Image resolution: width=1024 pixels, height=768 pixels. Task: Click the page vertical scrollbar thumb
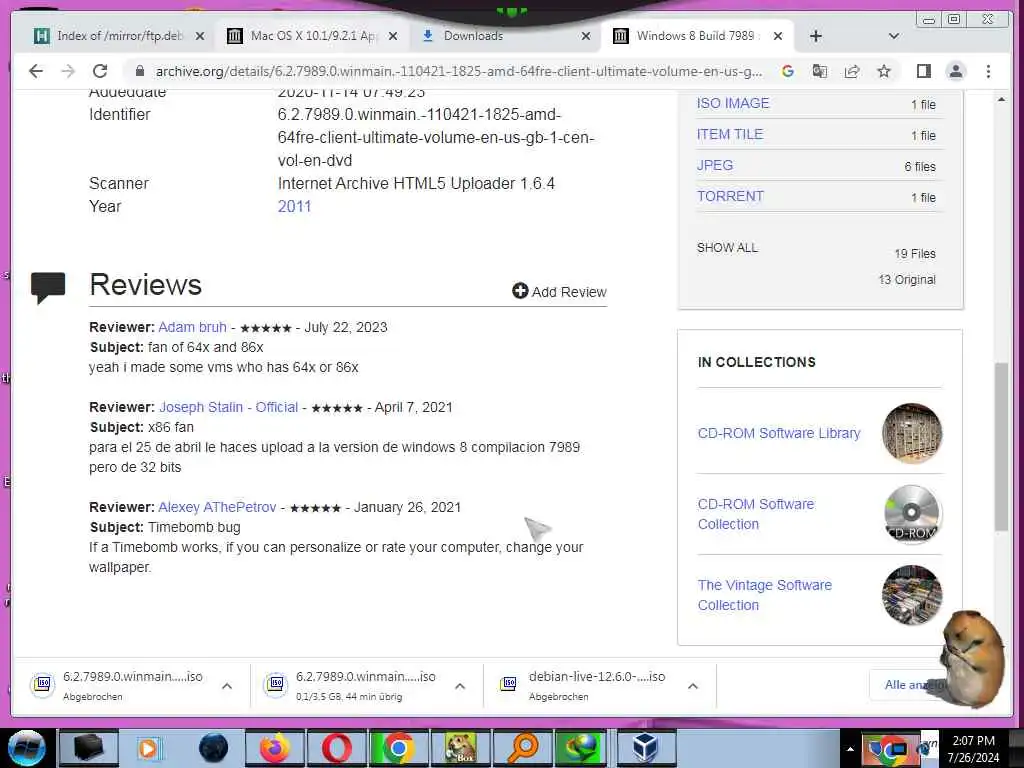pyautogui.click(x=1001, y=446)
